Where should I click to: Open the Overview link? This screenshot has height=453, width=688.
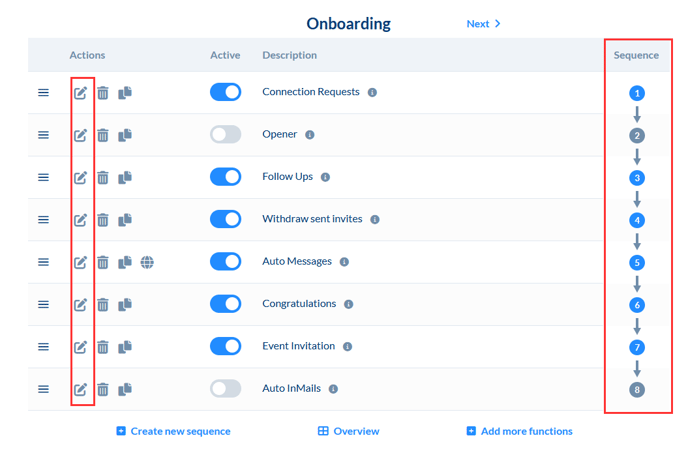pos(349,431)
